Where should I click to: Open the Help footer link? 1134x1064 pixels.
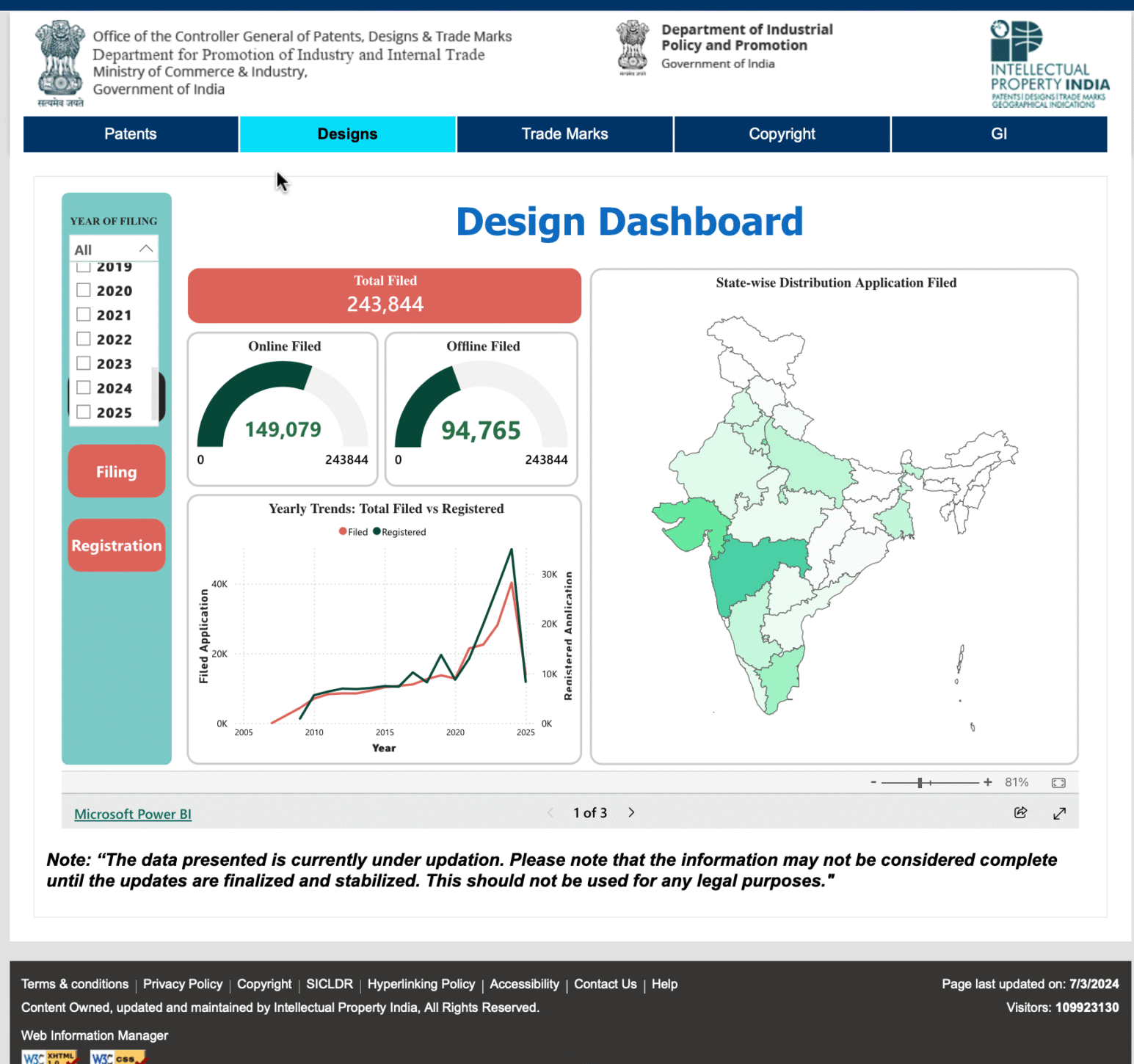(x=665, y=984)
